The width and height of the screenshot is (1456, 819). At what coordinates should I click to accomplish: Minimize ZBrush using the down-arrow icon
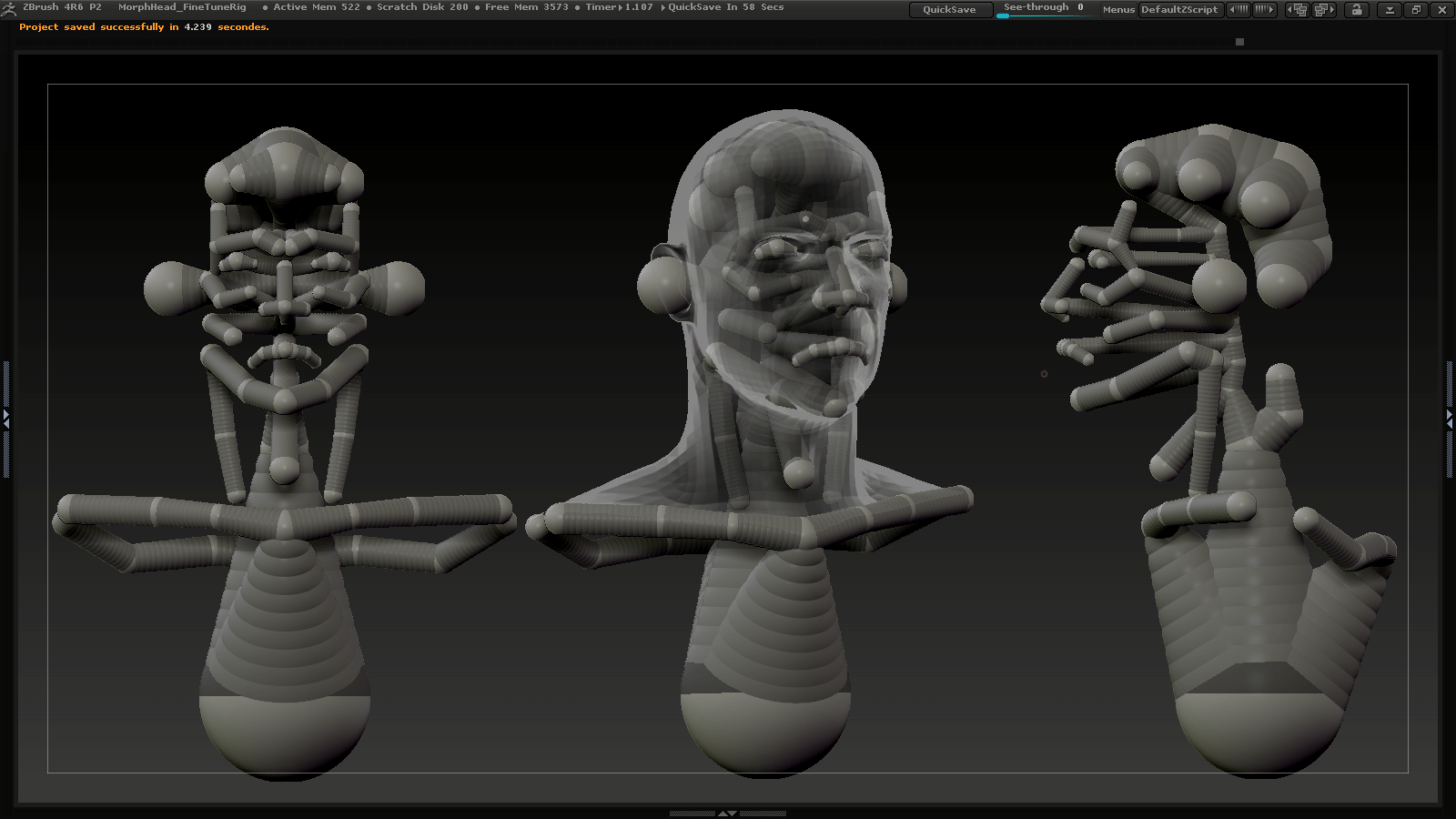point(1390,10)
